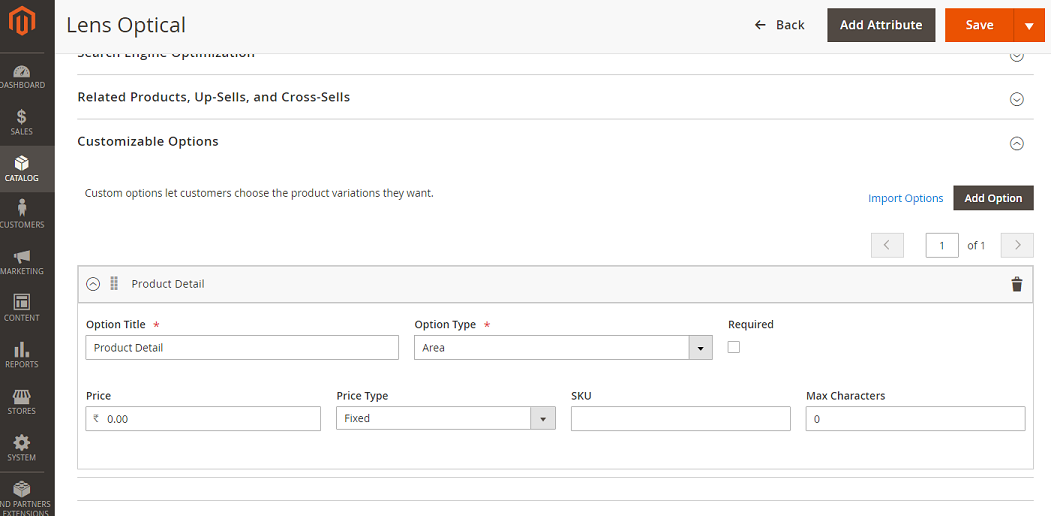This screenshot has height=516, width=1051.
Task: Open the Save button dropdown arrow
Action: pos(1029,26)
